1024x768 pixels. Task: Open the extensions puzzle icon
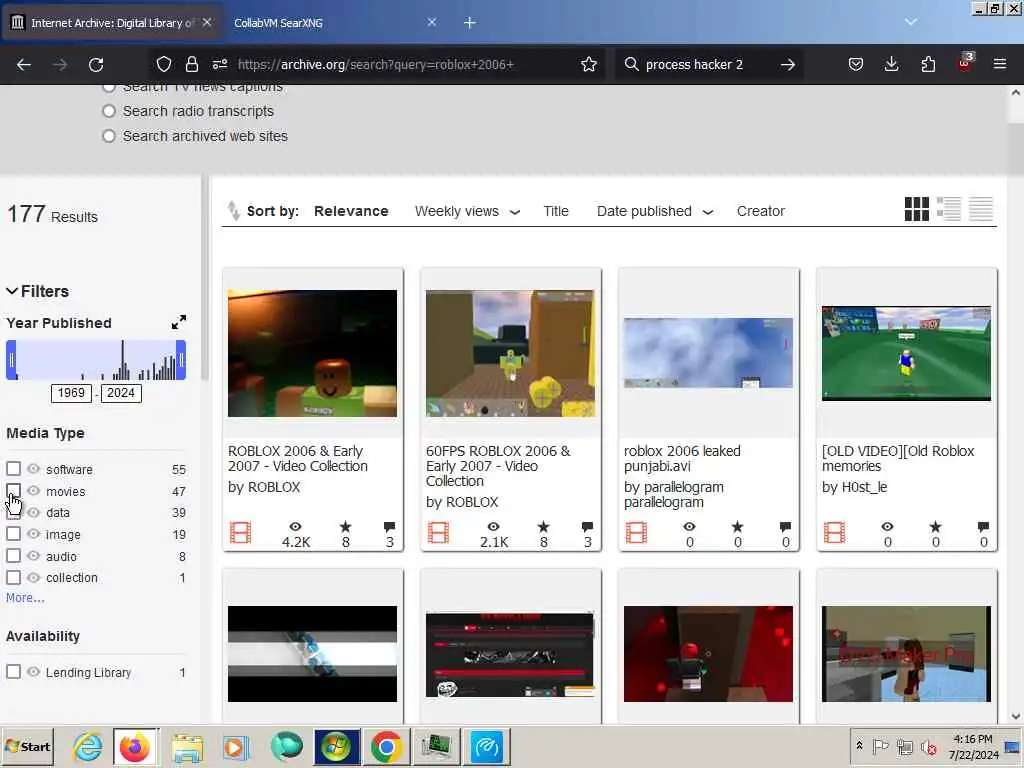tap(928, 64)
